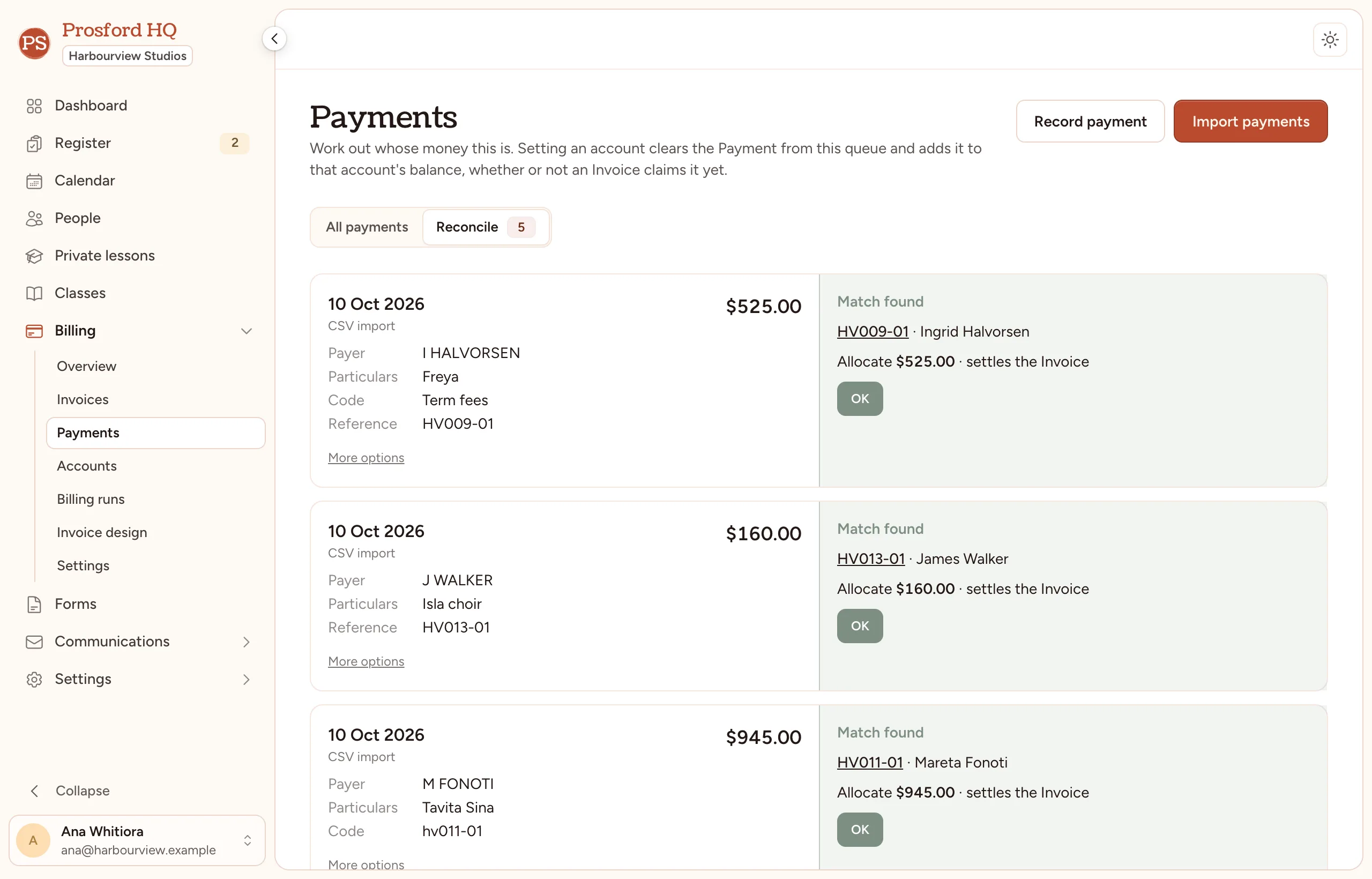Click particulars value Freya
This screenshot has width=1372, height=879.
(x=440, y=377)
